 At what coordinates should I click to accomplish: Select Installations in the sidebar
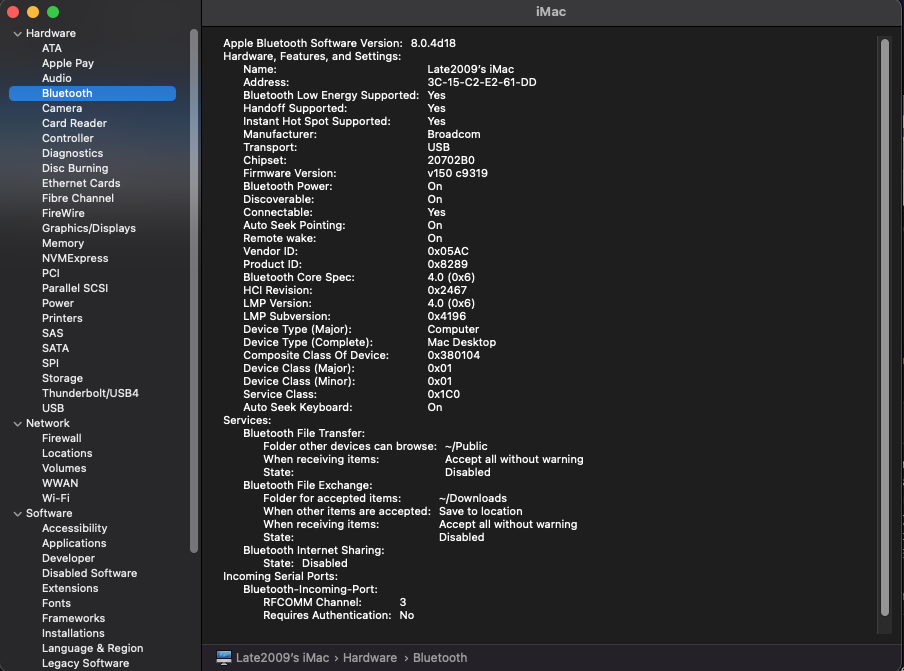[x=73, y=633]
